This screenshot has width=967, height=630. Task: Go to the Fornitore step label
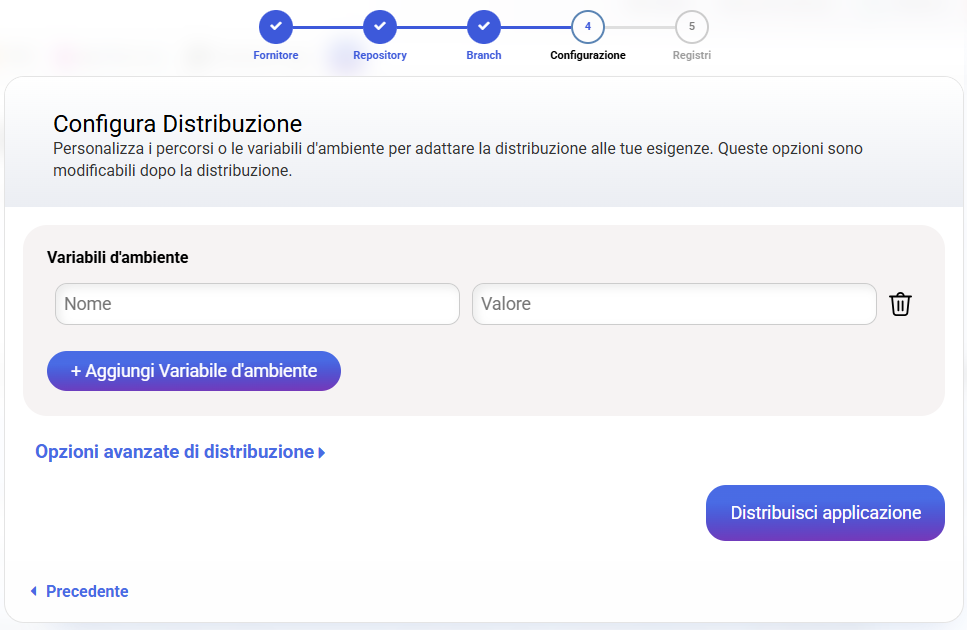coord(276,55)
